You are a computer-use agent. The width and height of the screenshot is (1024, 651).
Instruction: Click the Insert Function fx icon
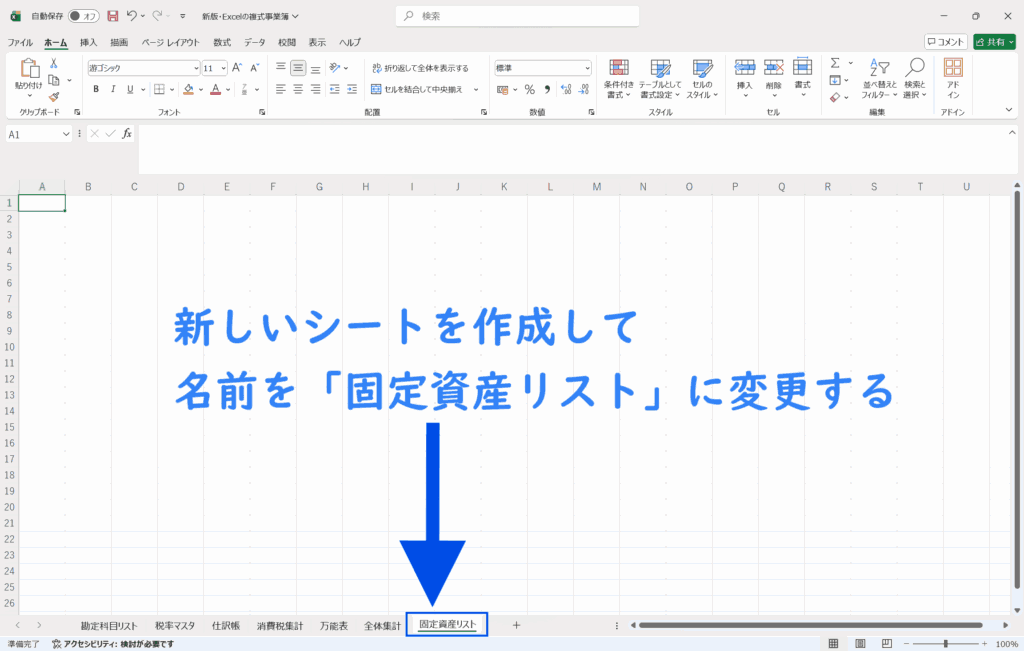127,134
